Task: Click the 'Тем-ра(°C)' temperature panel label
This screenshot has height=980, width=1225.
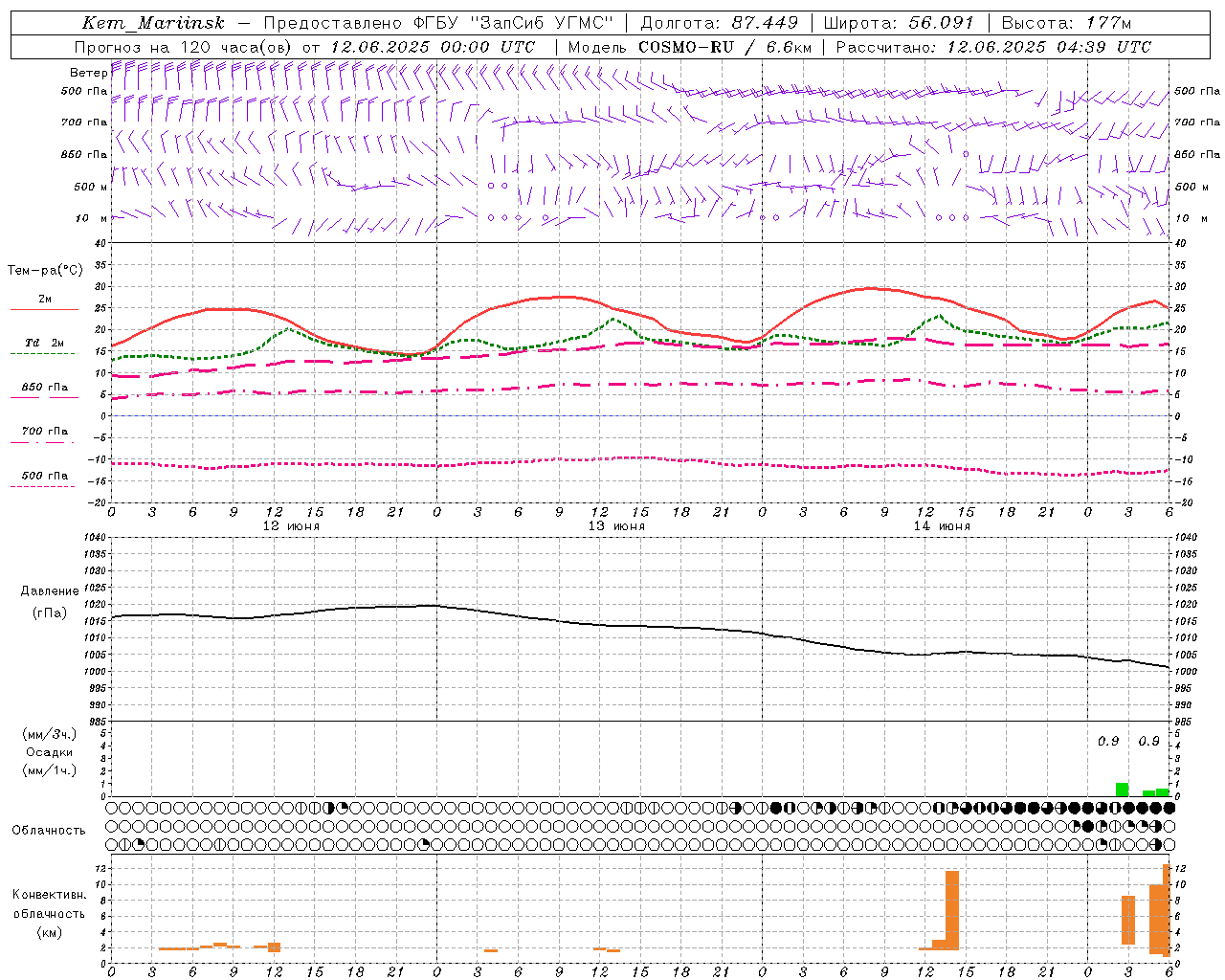Action: [x=45, y=271]
